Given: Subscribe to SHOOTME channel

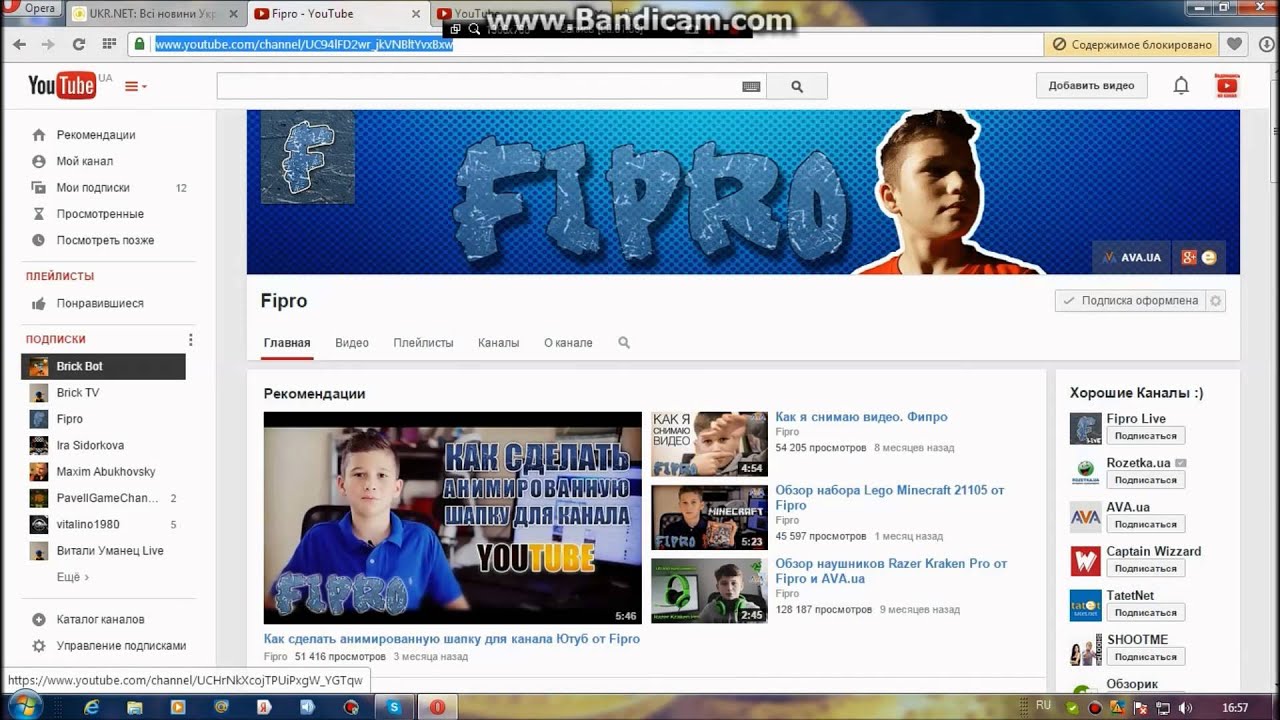Looking at the screenshot, I should pyautogui.click(x=1146, y=657).
